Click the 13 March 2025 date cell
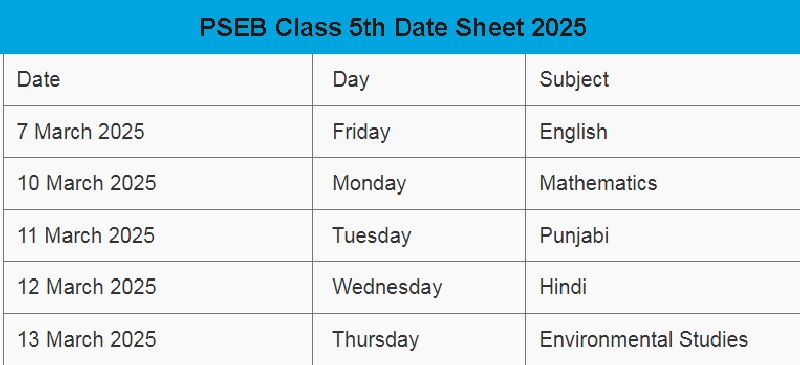Viewport: 800px width, 365px height. (158, 339)
